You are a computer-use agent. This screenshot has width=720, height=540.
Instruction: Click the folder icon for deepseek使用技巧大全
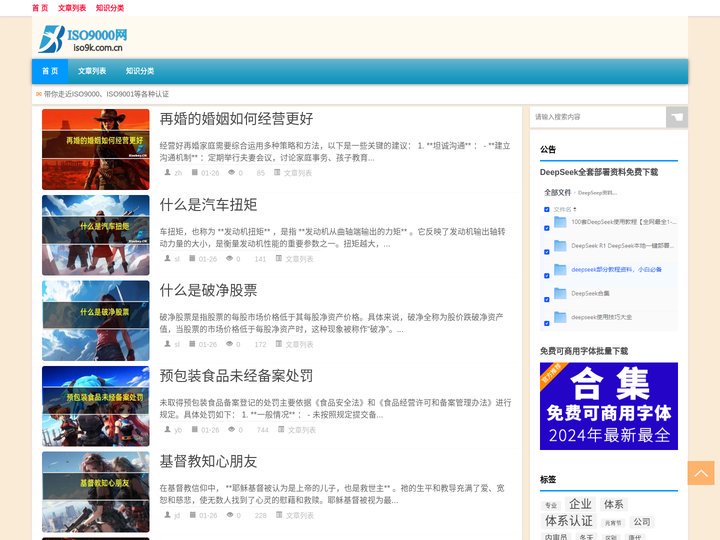[x=560, y=317]
